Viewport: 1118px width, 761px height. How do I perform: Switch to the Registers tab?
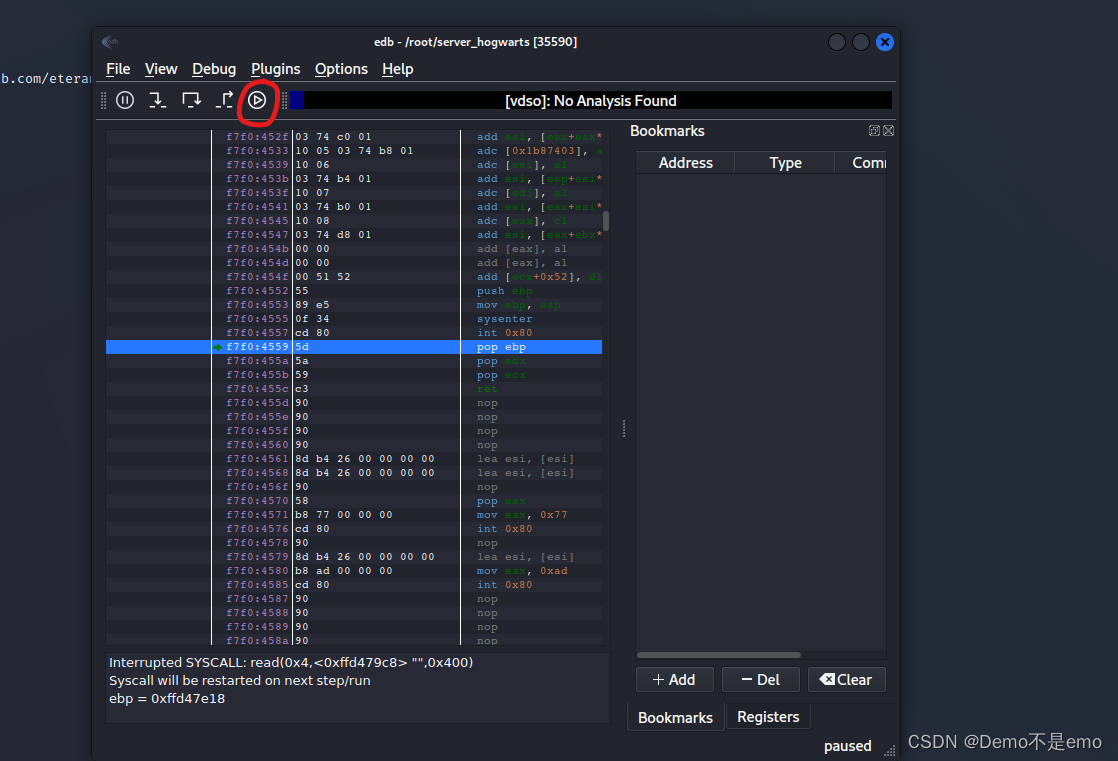(x=768, y=717)
